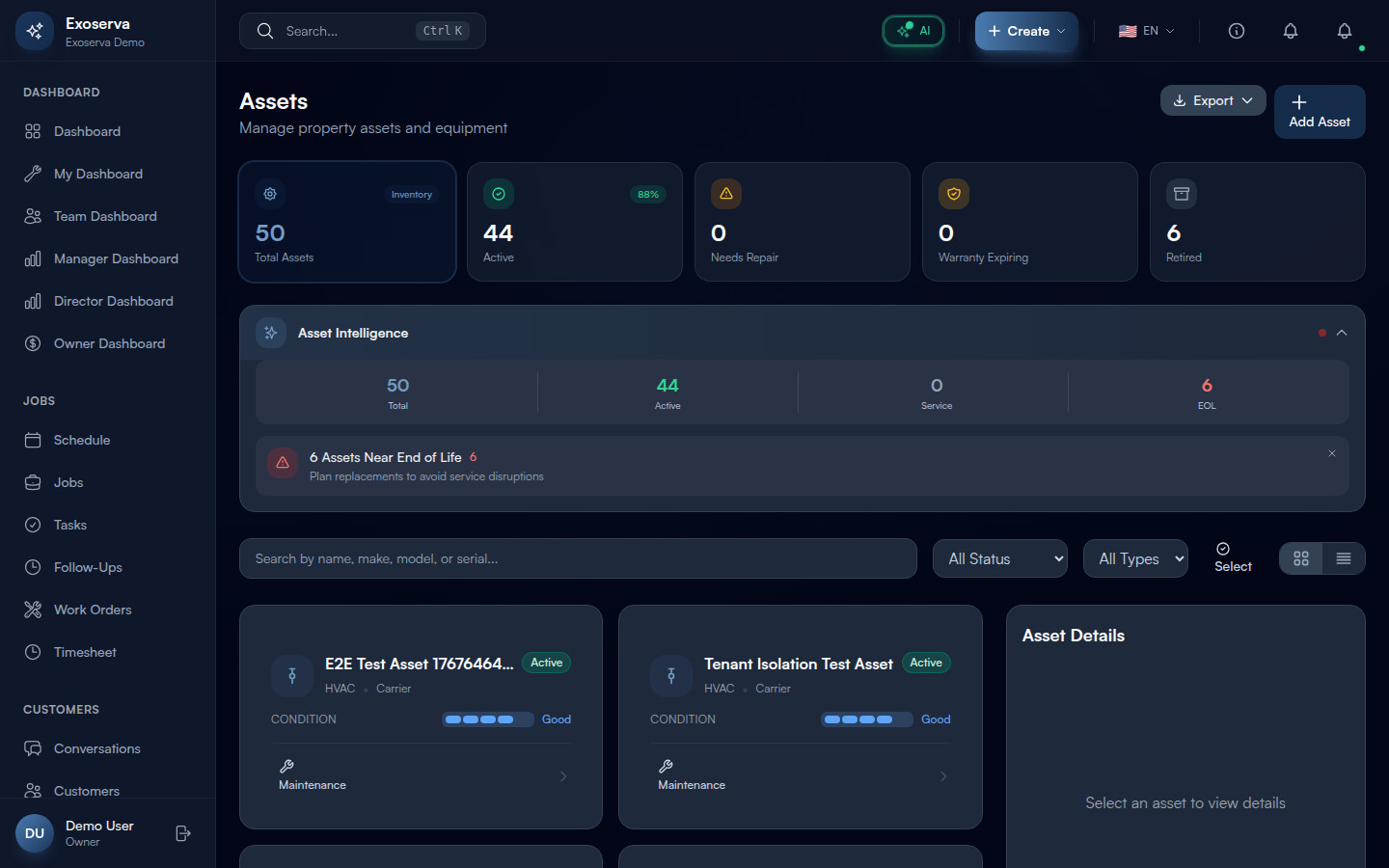
Task: Click the Warranty Expiring shield icon
Action: 954,194
